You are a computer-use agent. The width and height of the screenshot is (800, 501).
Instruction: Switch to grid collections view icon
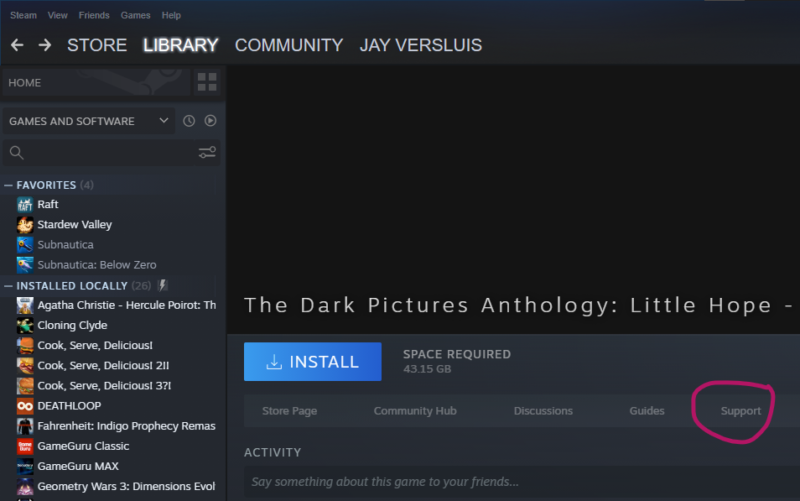[207, 82]
